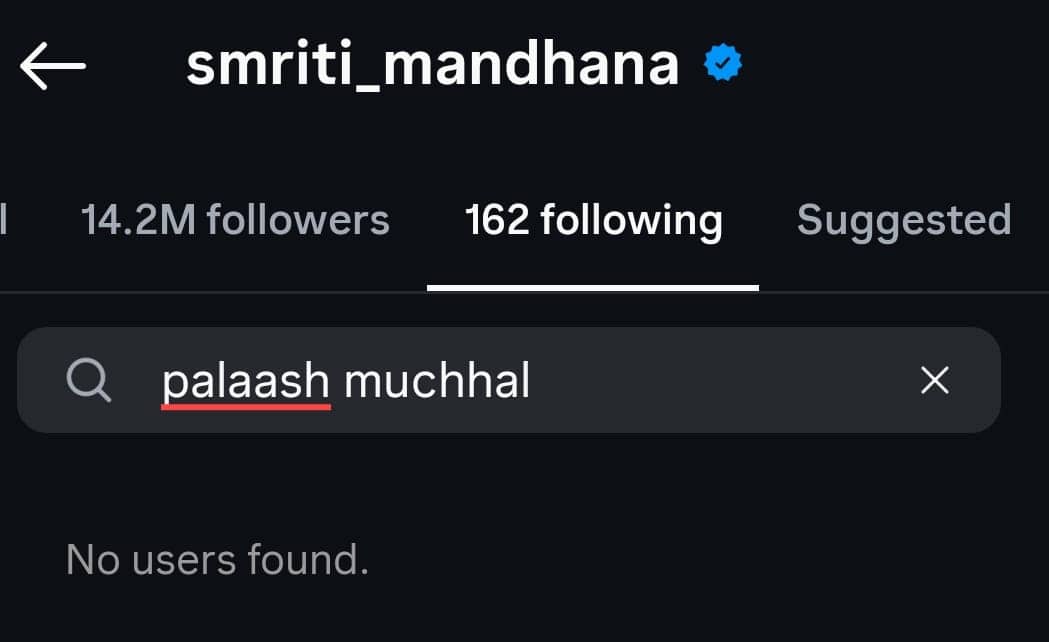The width and height of the screenshot is (1049, 642).
Task: Click the "No users found." message
Action: (x=217, y=560)
